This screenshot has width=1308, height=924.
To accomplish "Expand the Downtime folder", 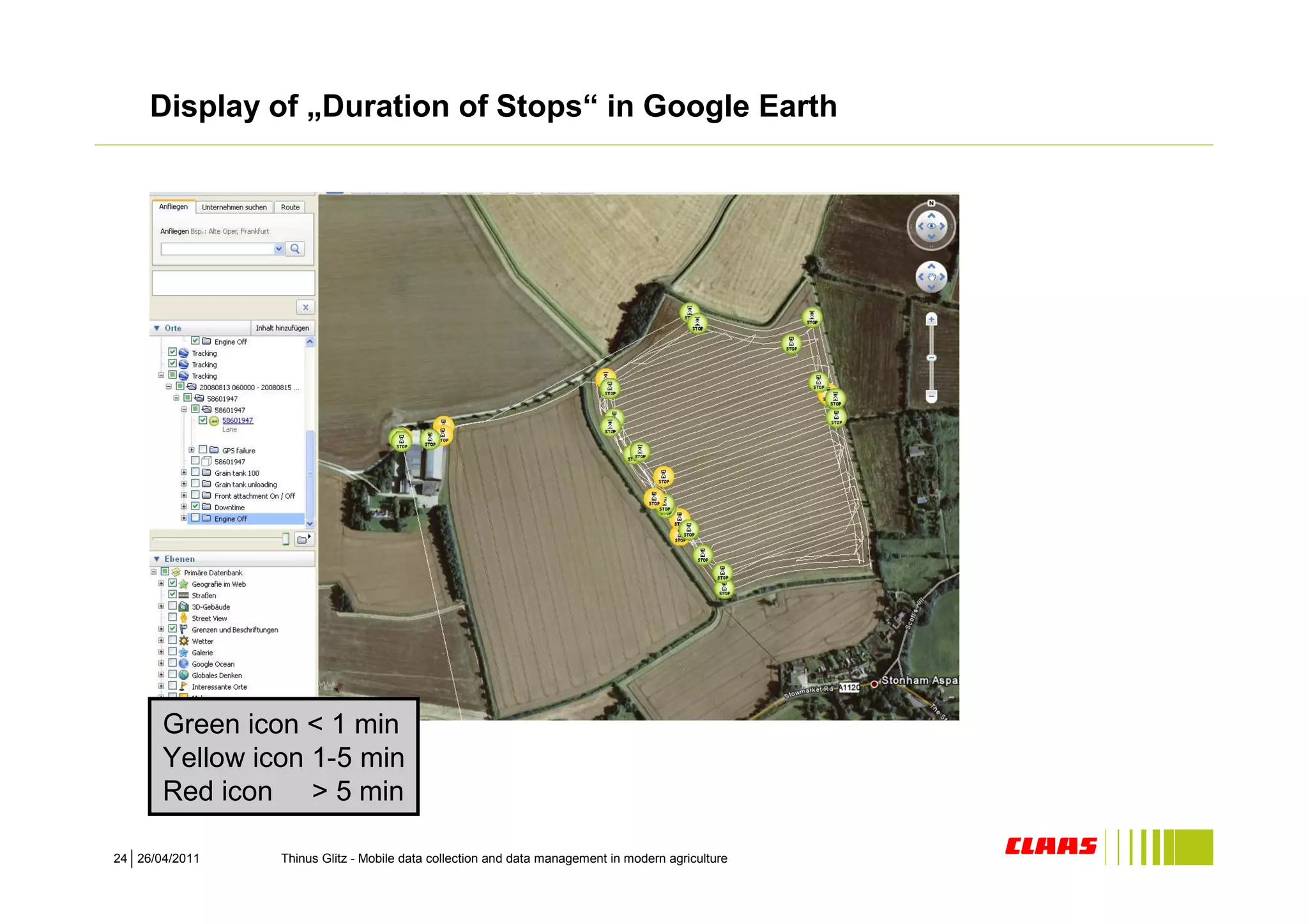I will coord(184,507).
